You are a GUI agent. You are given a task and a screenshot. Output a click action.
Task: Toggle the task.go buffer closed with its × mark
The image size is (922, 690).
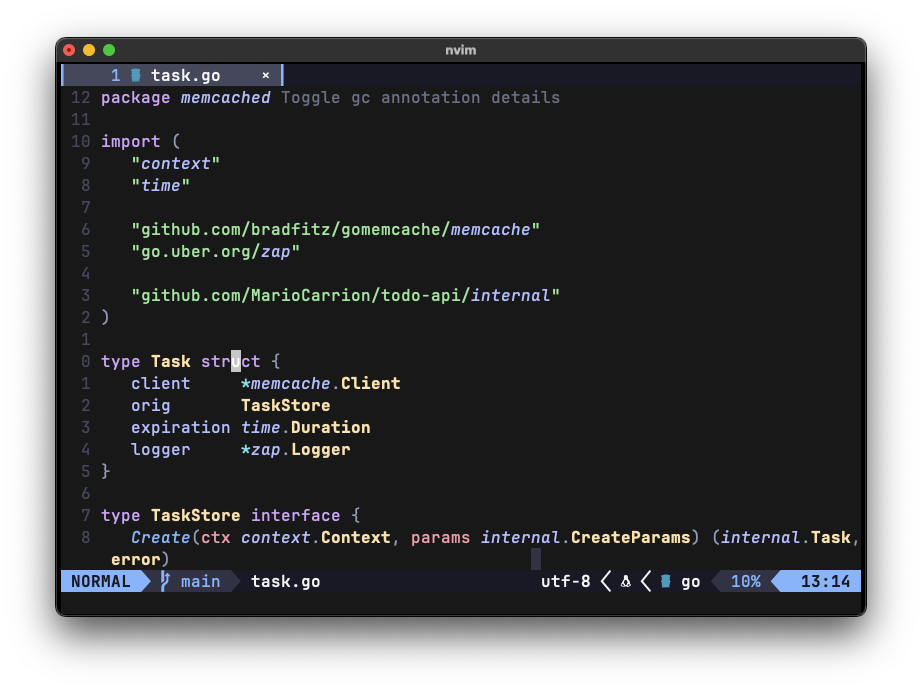265,74
